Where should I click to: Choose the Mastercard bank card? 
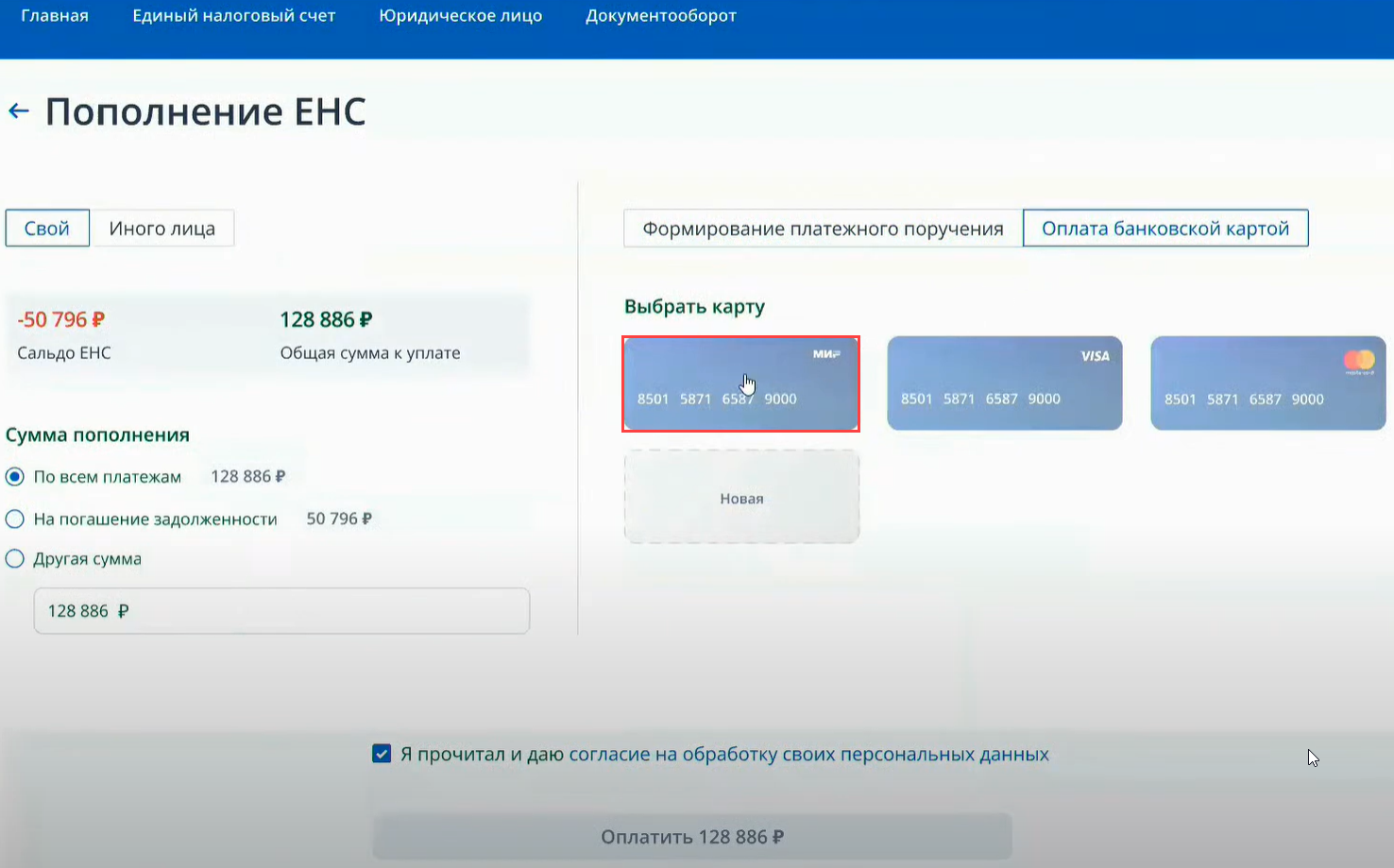(x=1267, y=383)
